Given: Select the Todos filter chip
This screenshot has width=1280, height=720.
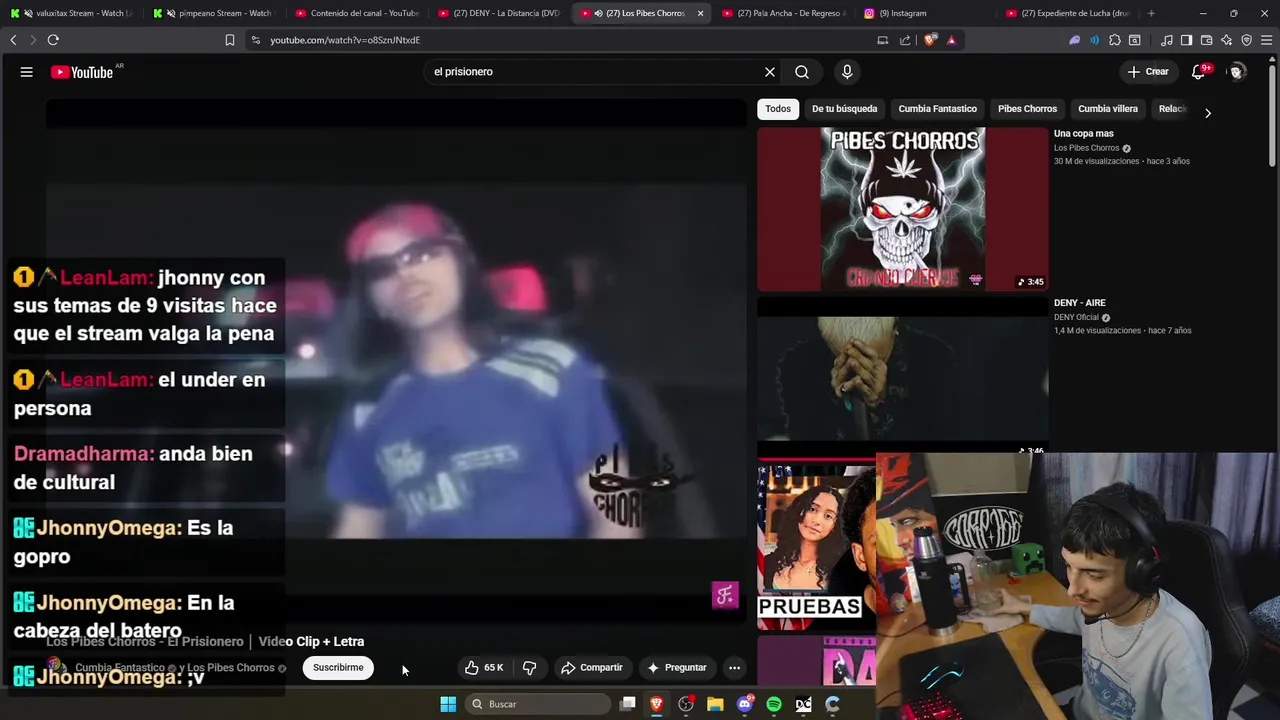Looking at the screenshot, I should click(778, 109).
